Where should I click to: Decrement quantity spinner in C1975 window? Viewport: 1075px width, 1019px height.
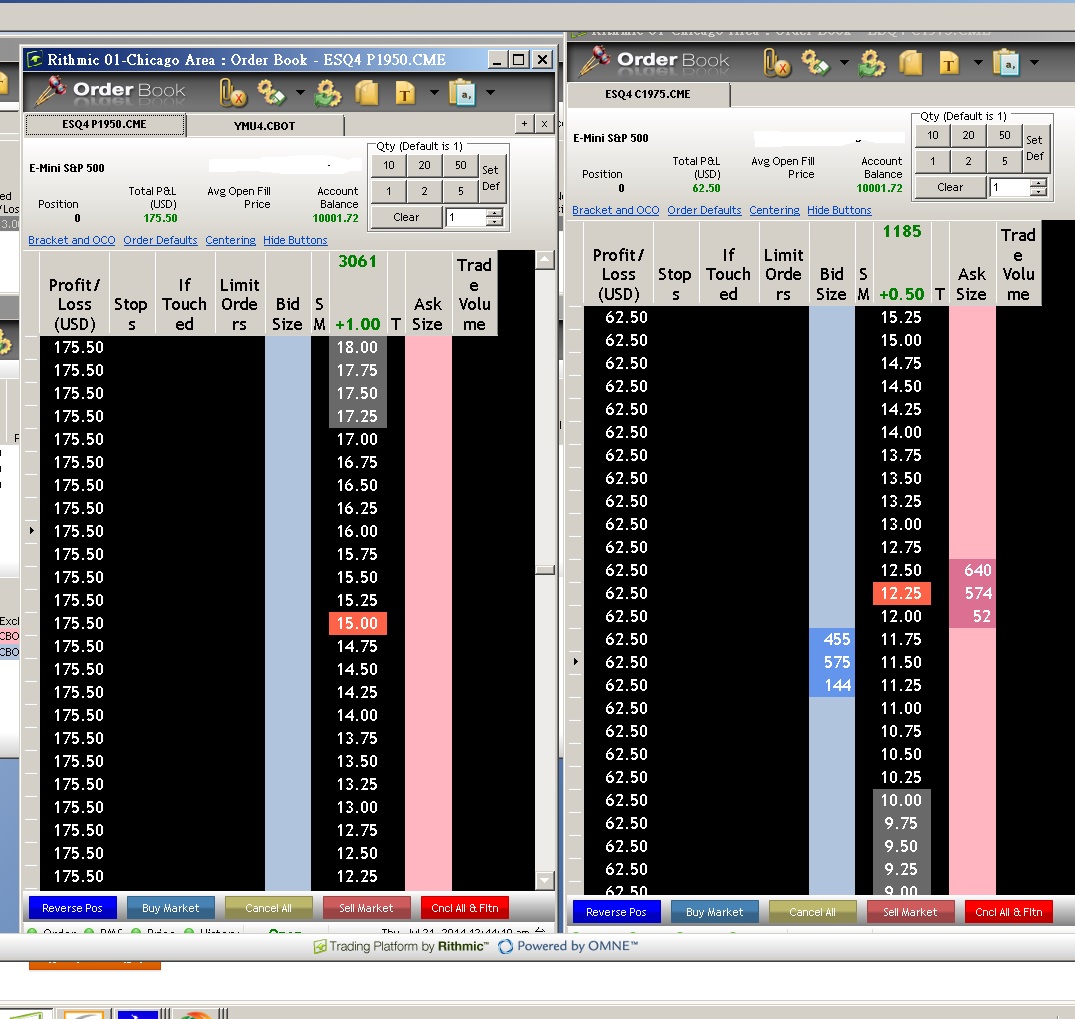click(1039, 192)
